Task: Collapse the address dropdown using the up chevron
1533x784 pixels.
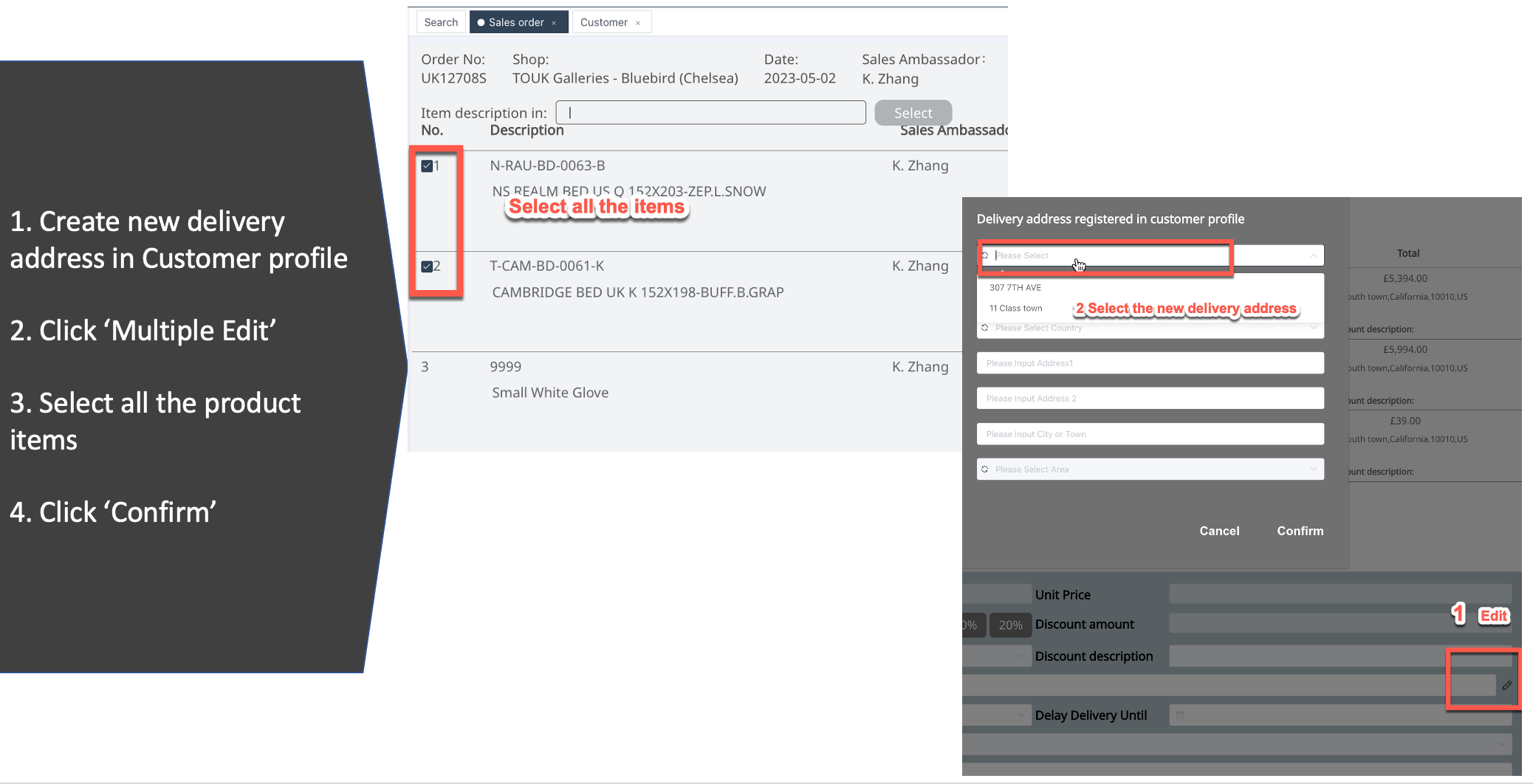Action: (x=1313, y=255)
